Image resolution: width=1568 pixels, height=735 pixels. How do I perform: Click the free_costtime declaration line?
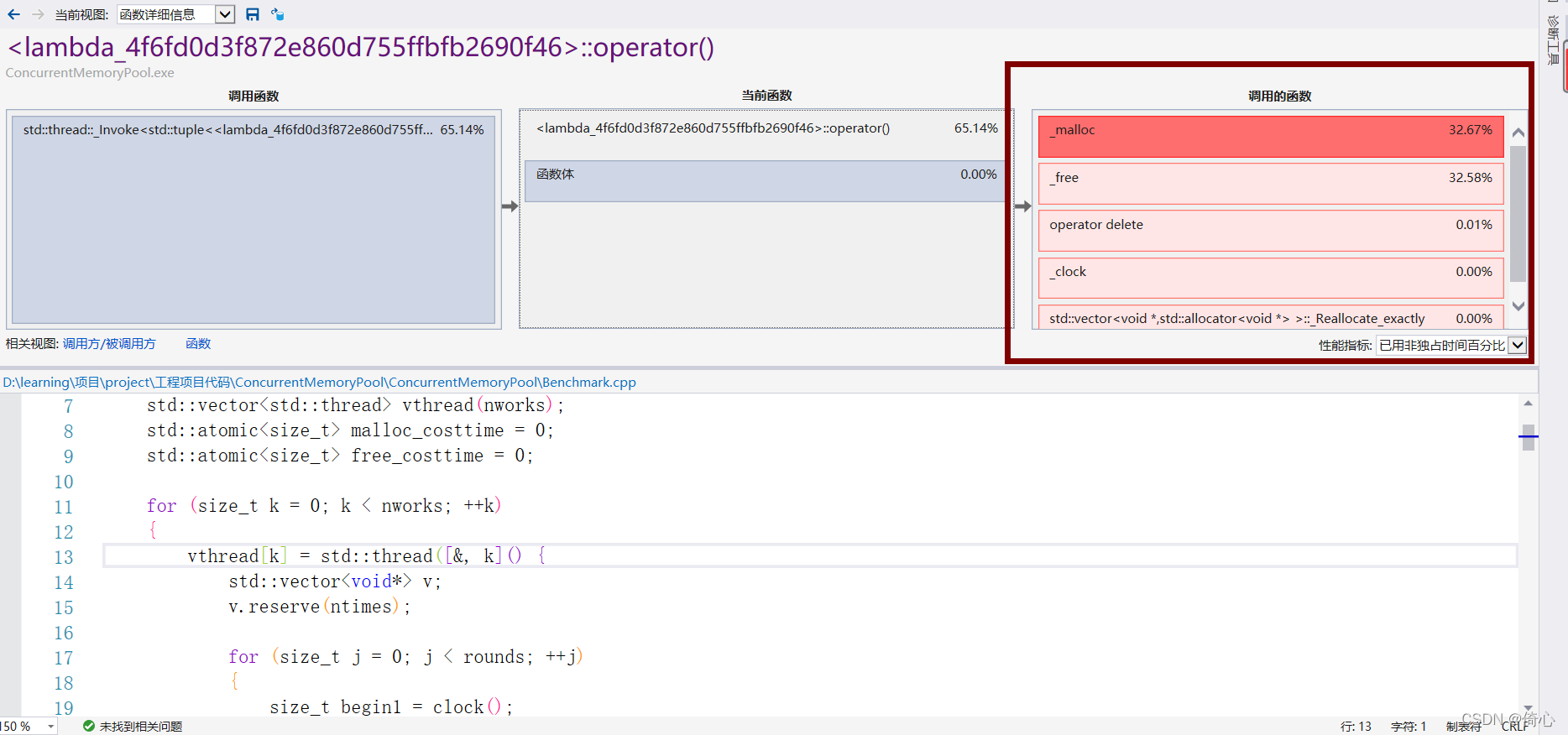[x=340, y=456]
